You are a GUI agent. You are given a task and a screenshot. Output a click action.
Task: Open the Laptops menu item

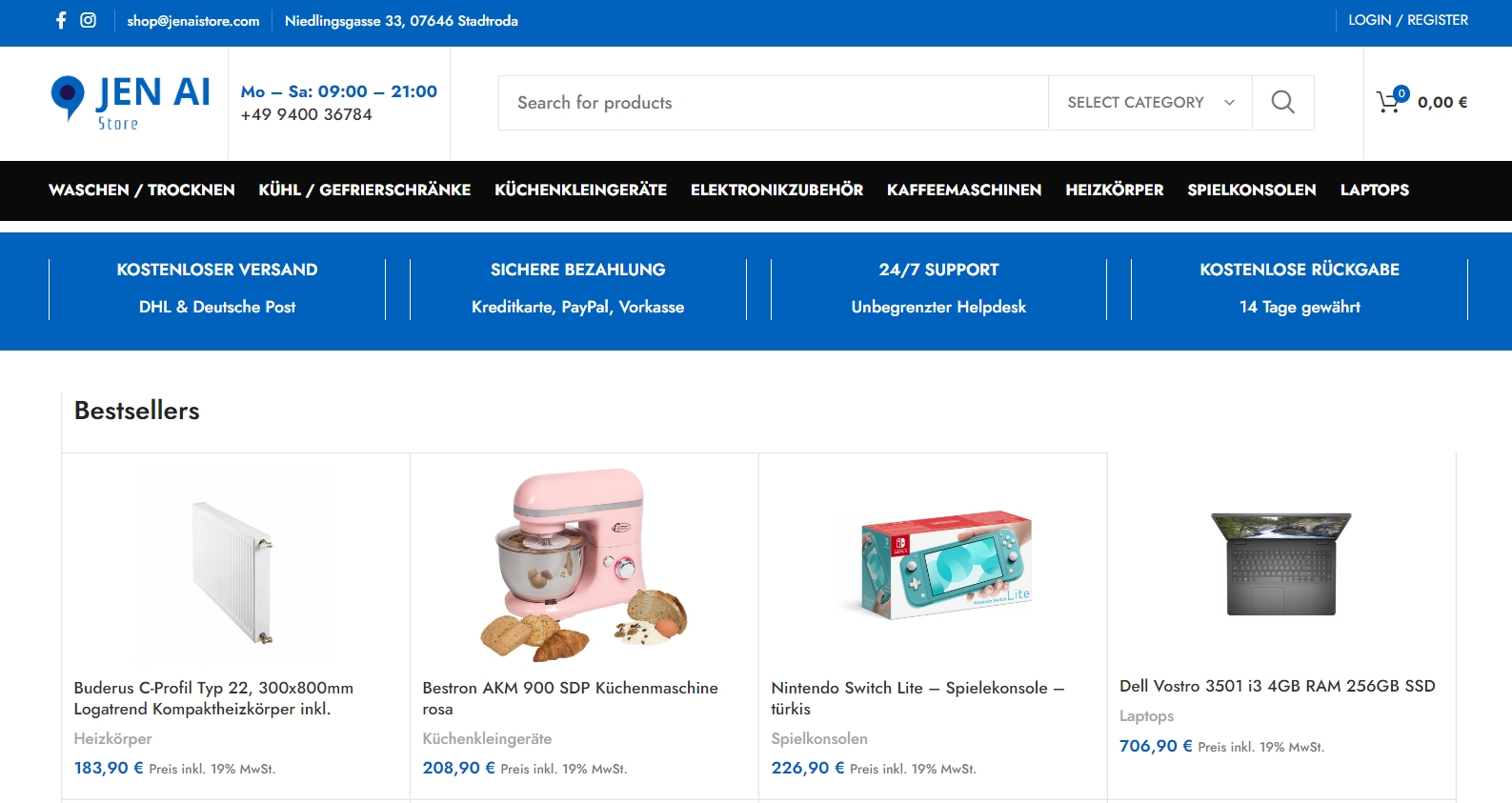pos(1374,190)
